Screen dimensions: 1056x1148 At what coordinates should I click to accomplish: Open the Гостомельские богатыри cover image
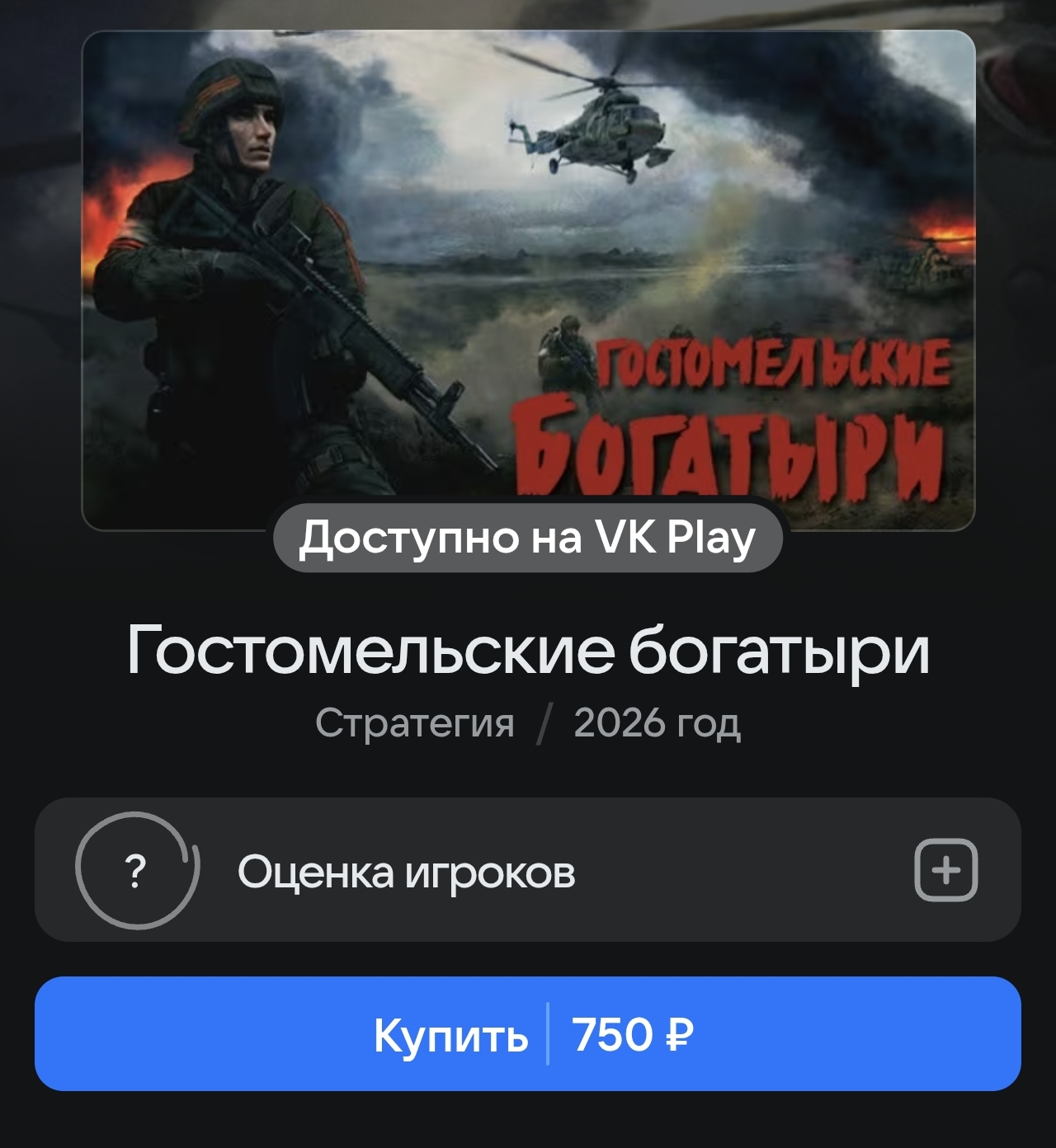[x=528, y=280]
